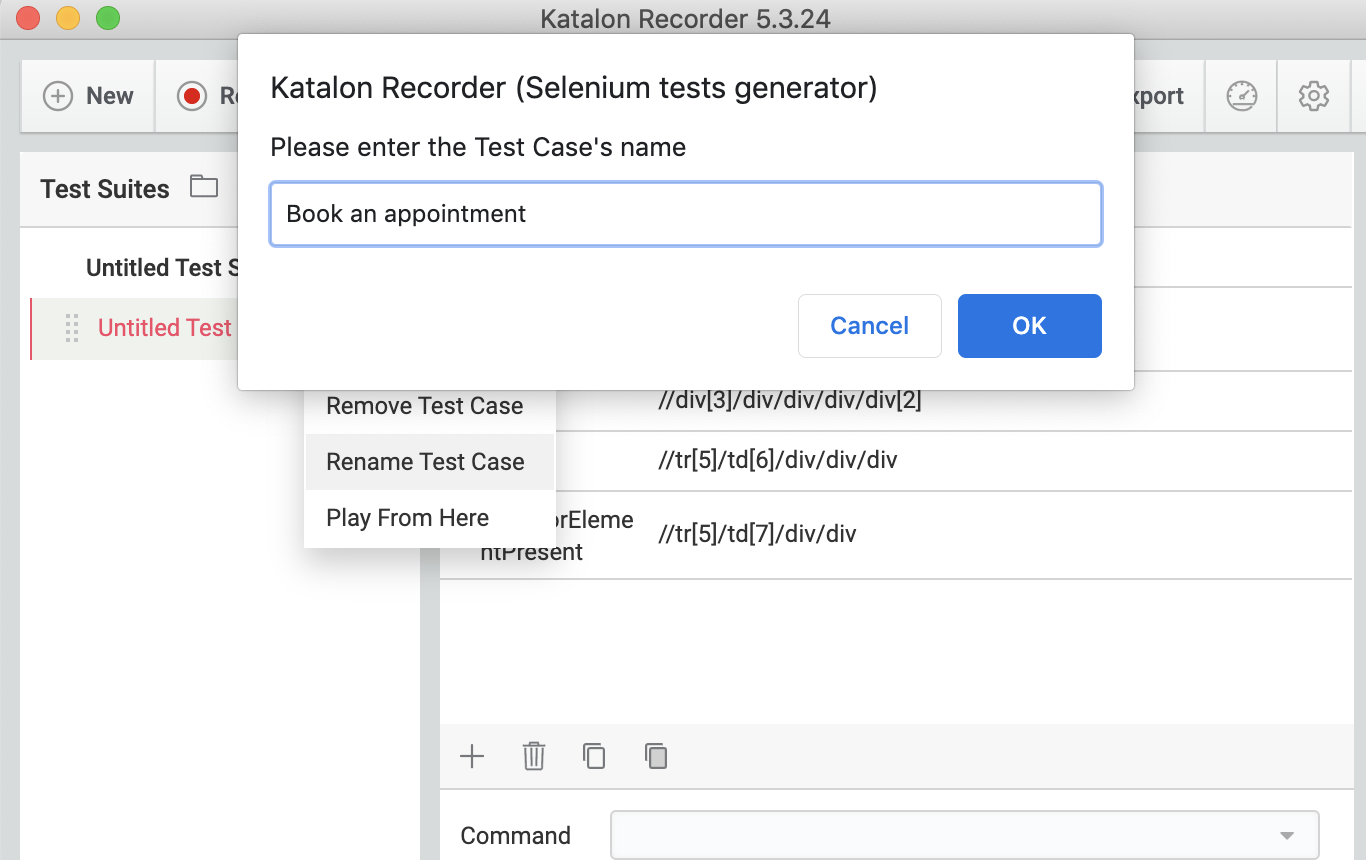The height and width of the screenshot is (860, 1366).
Task: Cancel the rename dialog
Action: 870,326
